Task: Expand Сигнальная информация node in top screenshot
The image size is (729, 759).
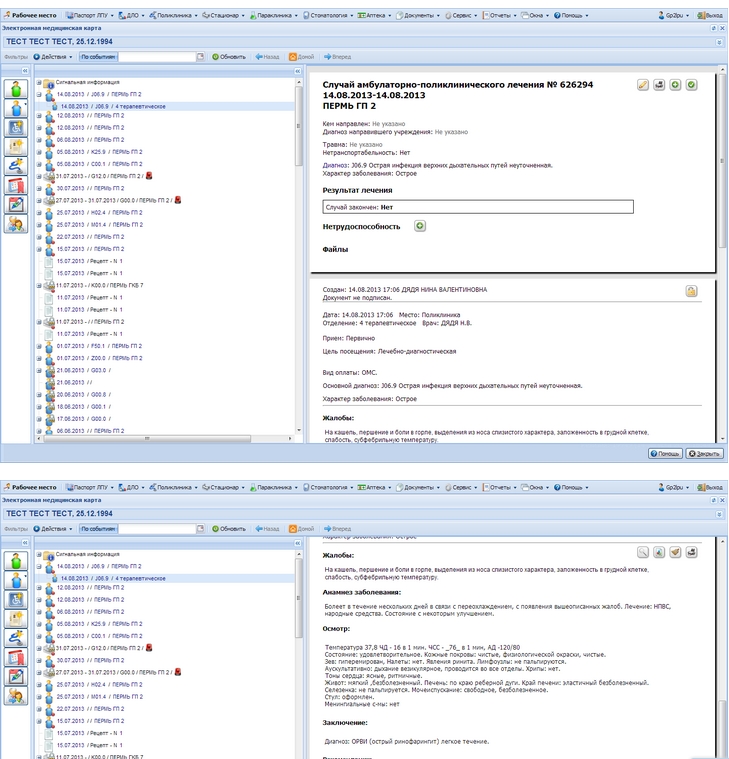Action: tap(39, 82)
